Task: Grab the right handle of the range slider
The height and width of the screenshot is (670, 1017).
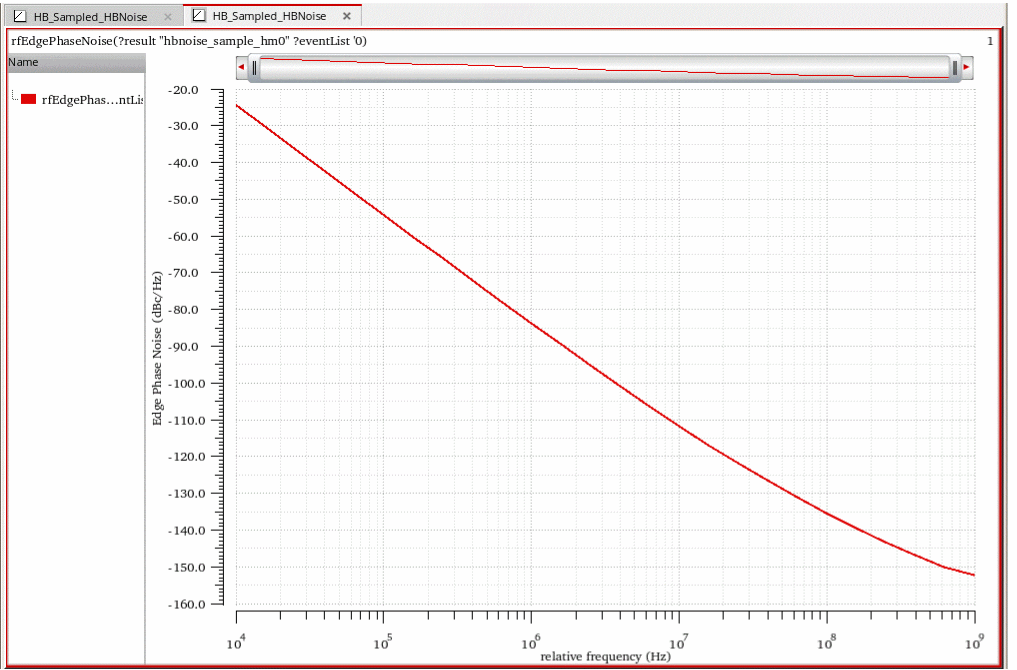Action: 955,67
